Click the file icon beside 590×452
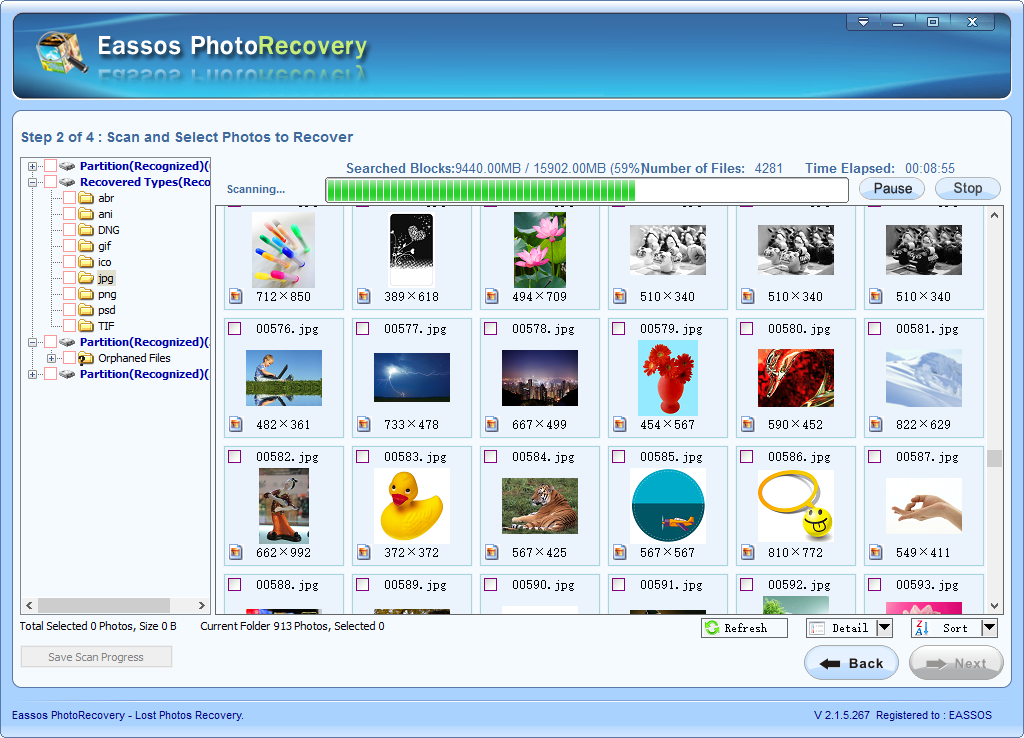Image resolution: width=1024 pixels, height=738 pixels. coord(748,425)
